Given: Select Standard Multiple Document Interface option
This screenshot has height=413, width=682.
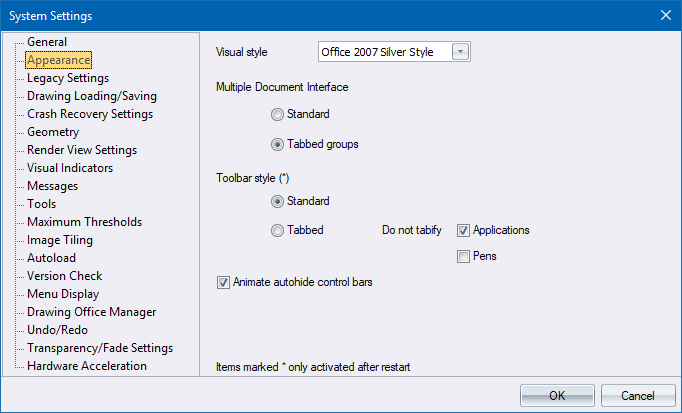Looking at the screenshot, I should (277, 115).
